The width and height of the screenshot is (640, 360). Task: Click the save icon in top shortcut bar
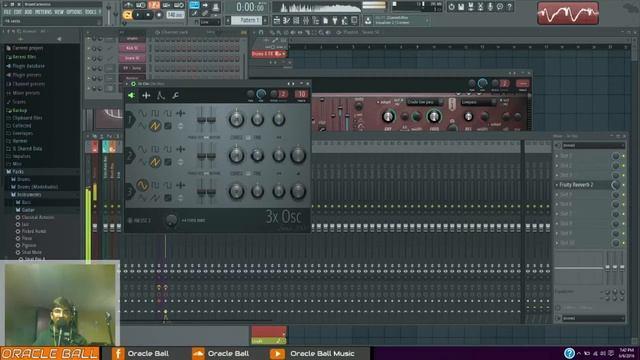click(461, 7)
